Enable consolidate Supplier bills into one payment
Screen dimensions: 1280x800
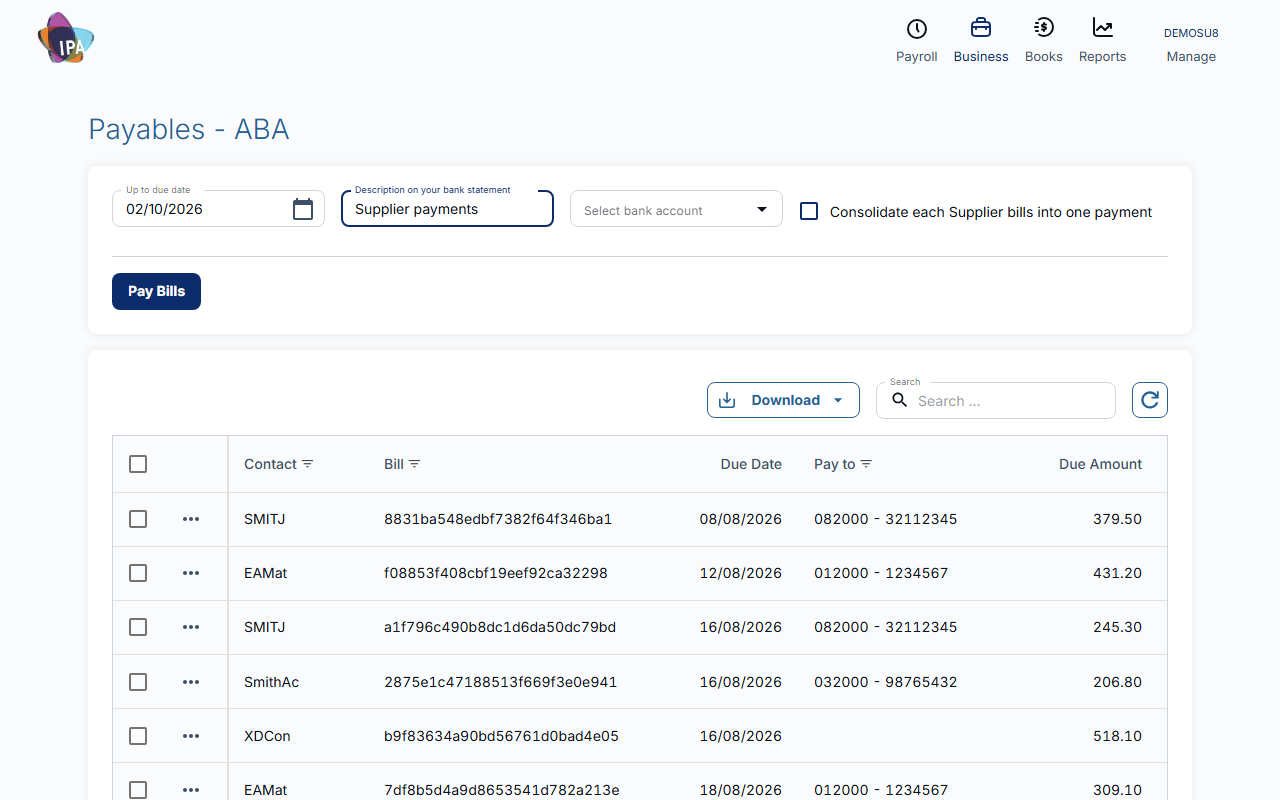coord(809,211)
